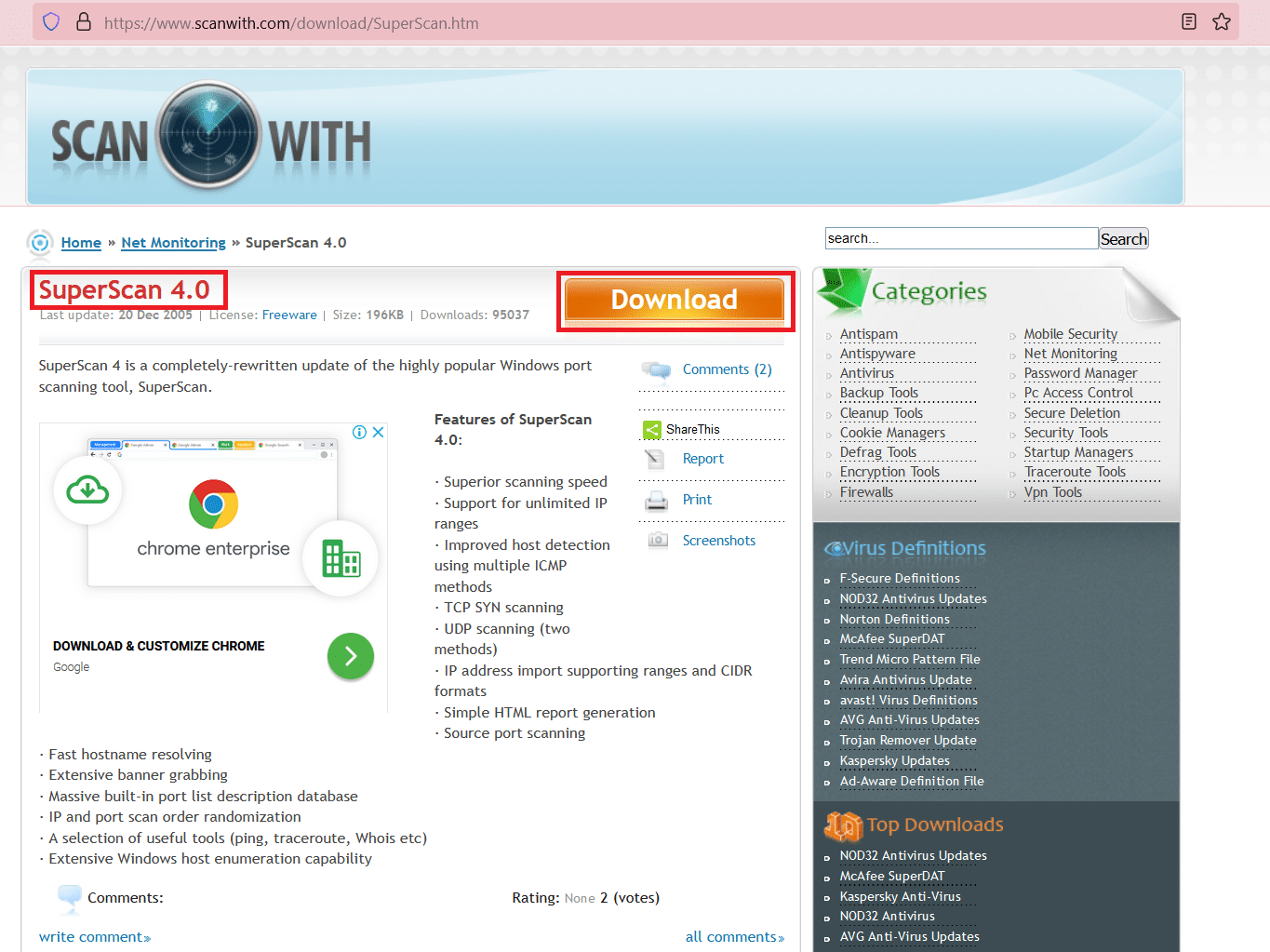Open the Traceroute Tools category
1270x952 pixels.
(x=1075, y=472)
